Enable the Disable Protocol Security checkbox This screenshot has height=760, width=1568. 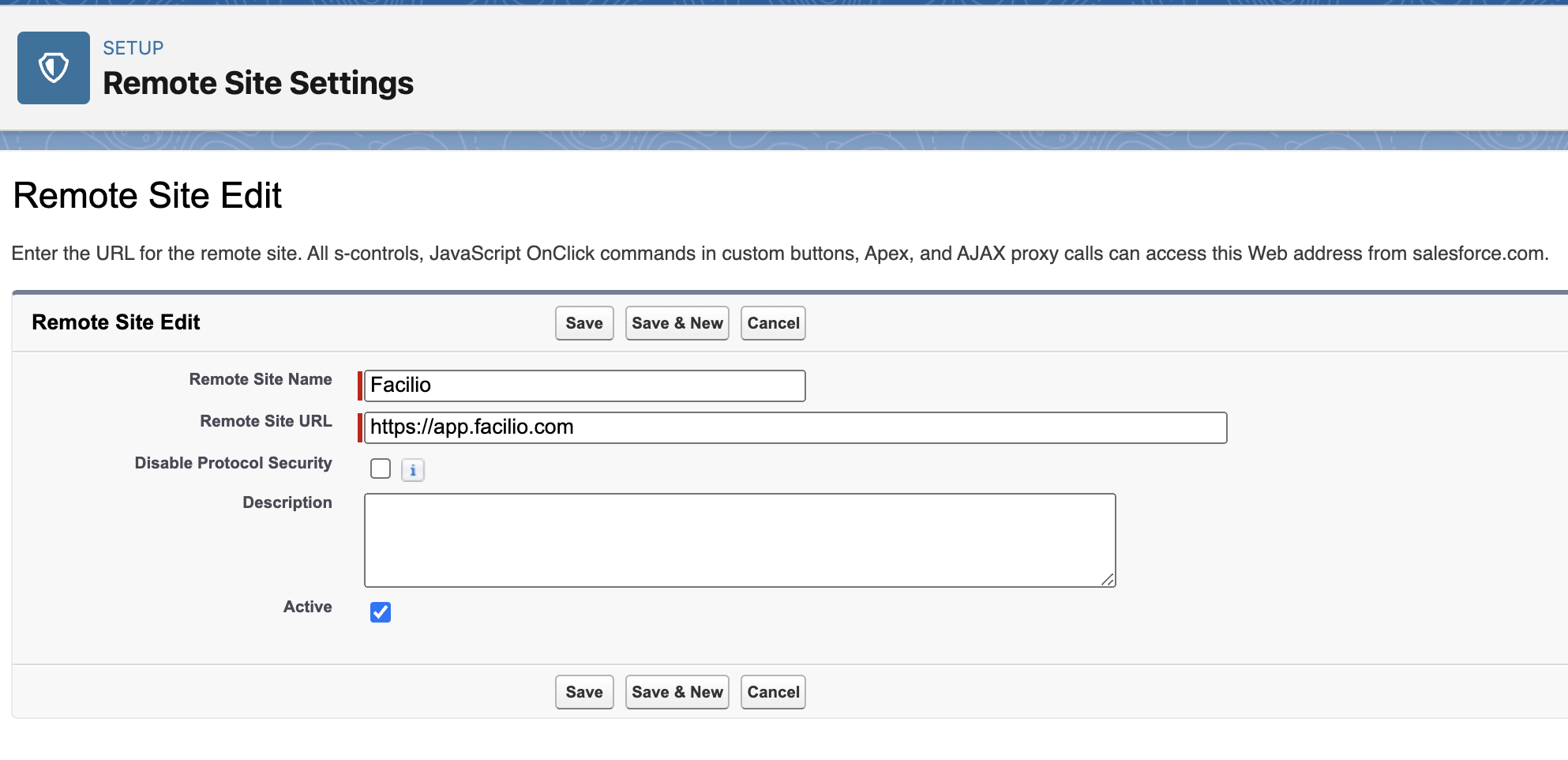point(381,468)
